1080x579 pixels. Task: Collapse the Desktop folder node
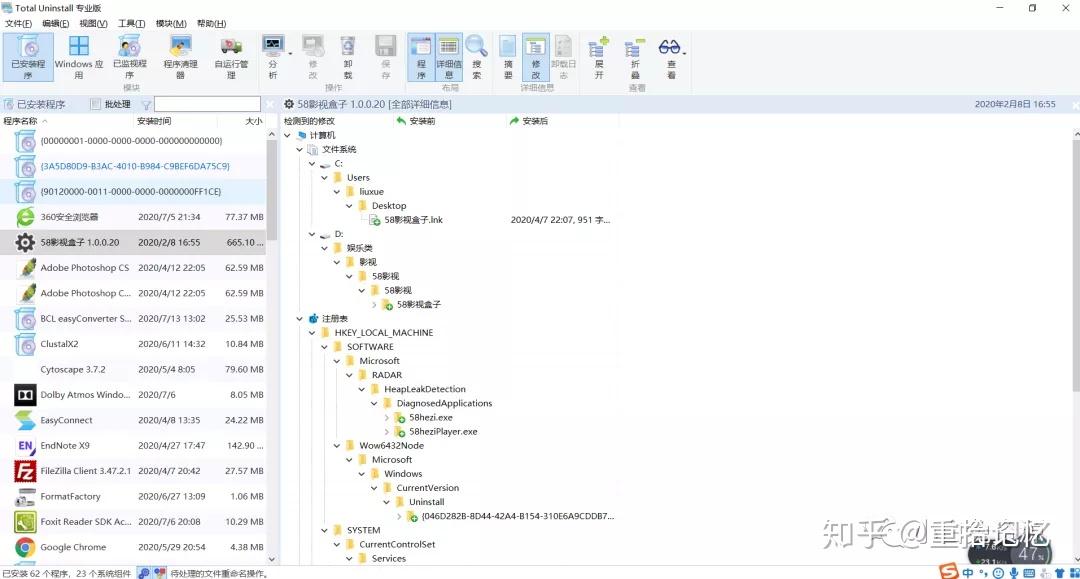tap(349, 206)
